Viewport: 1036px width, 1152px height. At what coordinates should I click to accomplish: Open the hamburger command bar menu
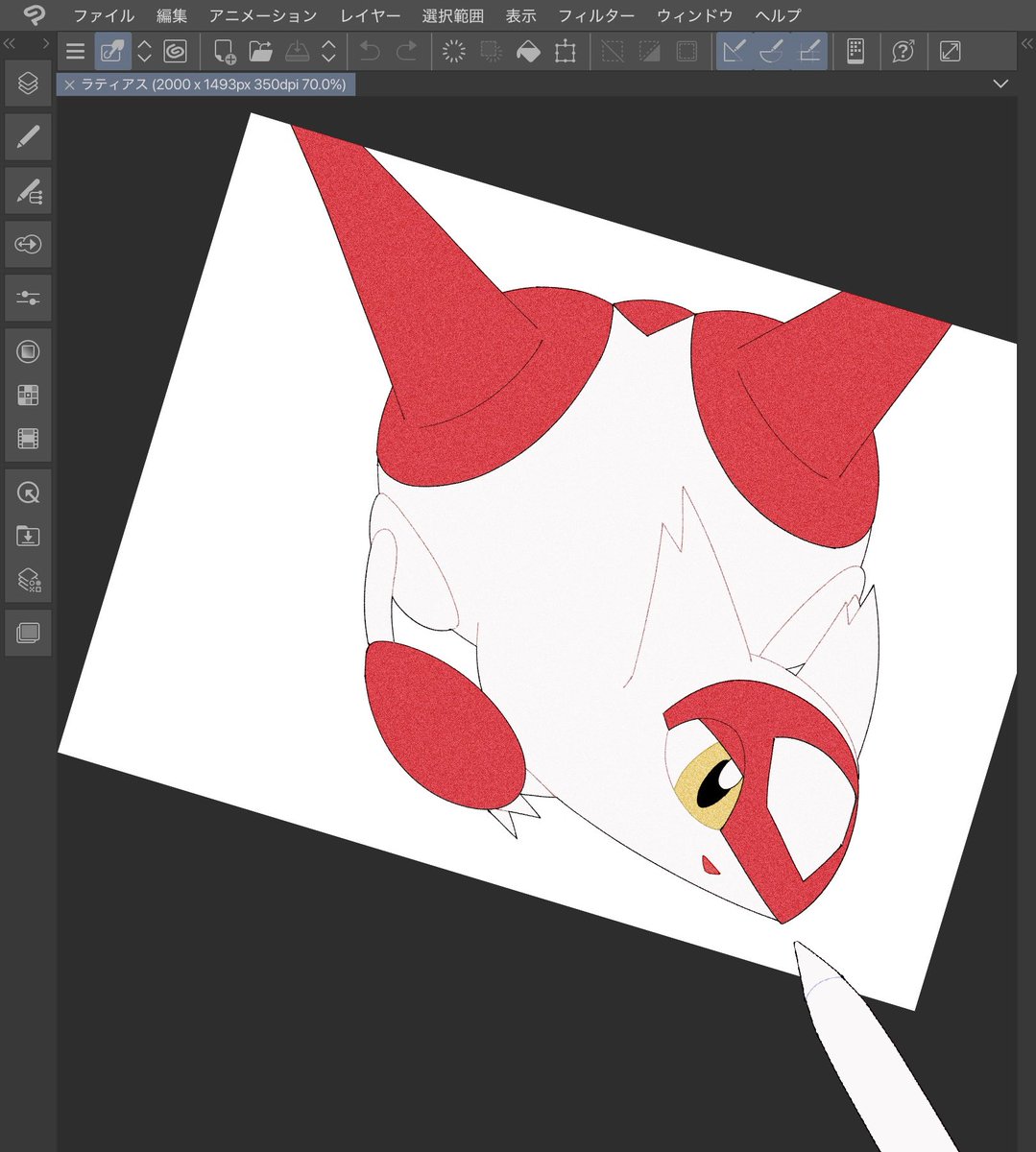click(75, 52)
